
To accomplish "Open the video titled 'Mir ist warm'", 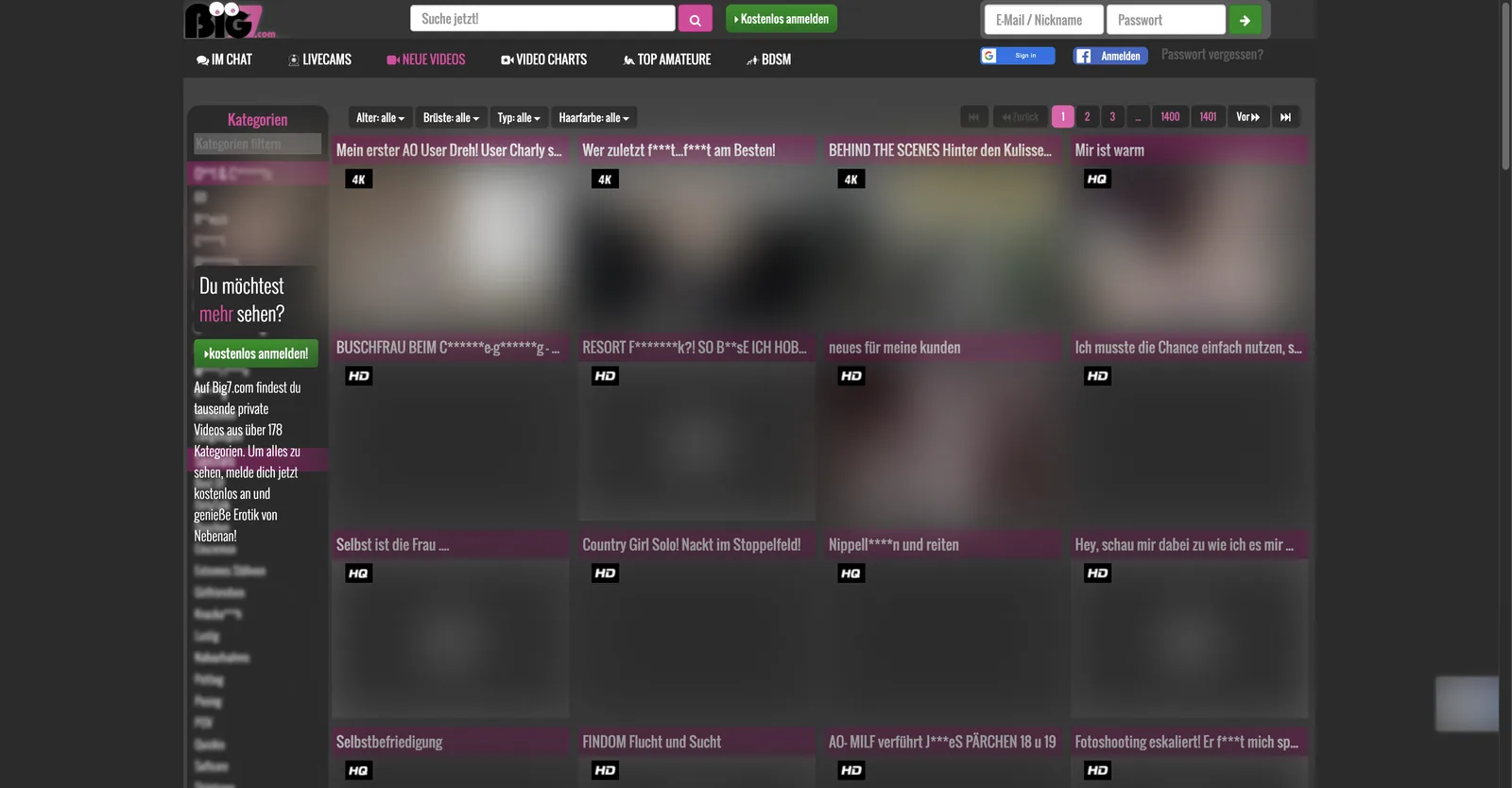I will pyautogui.click(x=1109, y=150).
